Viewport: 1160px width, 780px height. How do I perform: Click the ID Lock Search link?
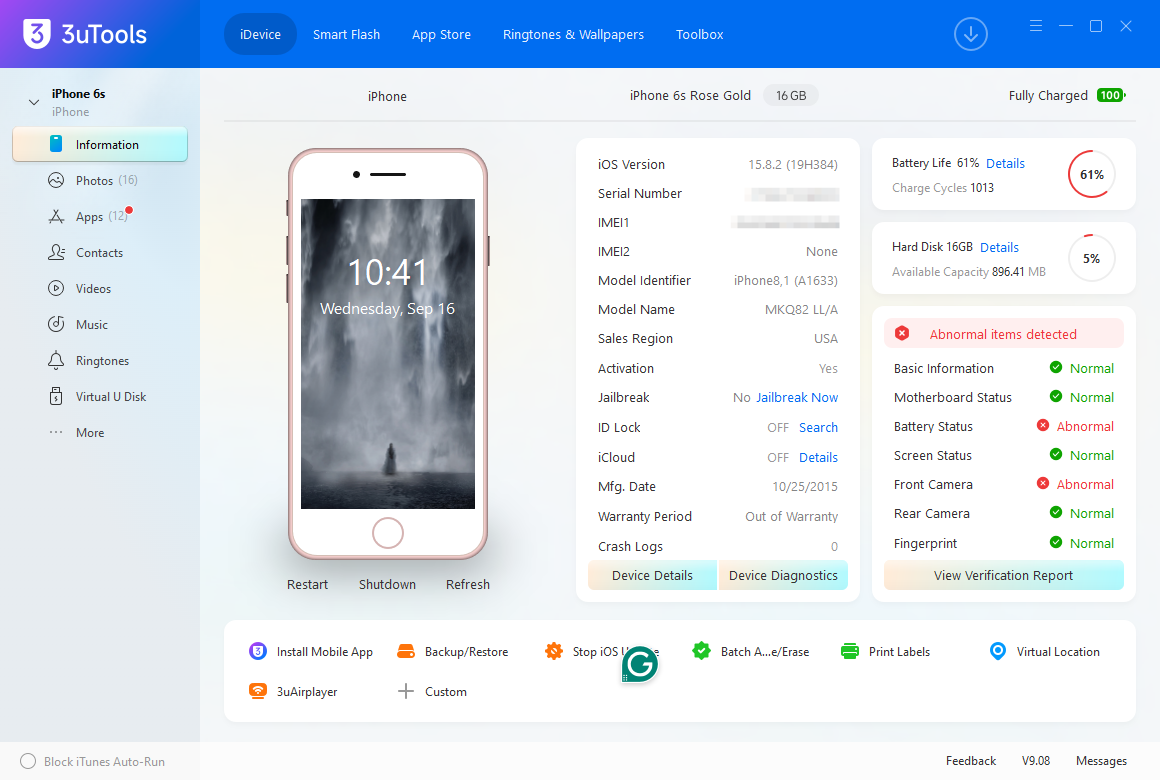(x=818, y=427)
